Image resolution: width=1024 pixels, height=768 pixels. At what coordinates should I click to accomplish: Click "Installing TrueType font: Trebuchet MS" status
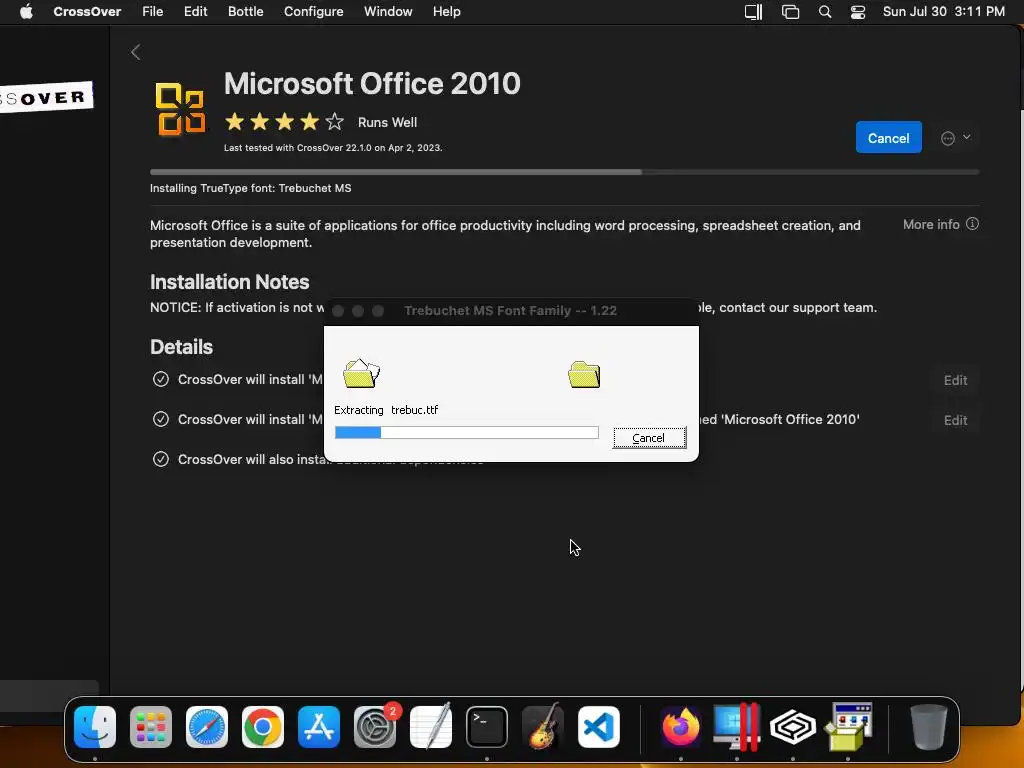250,188
